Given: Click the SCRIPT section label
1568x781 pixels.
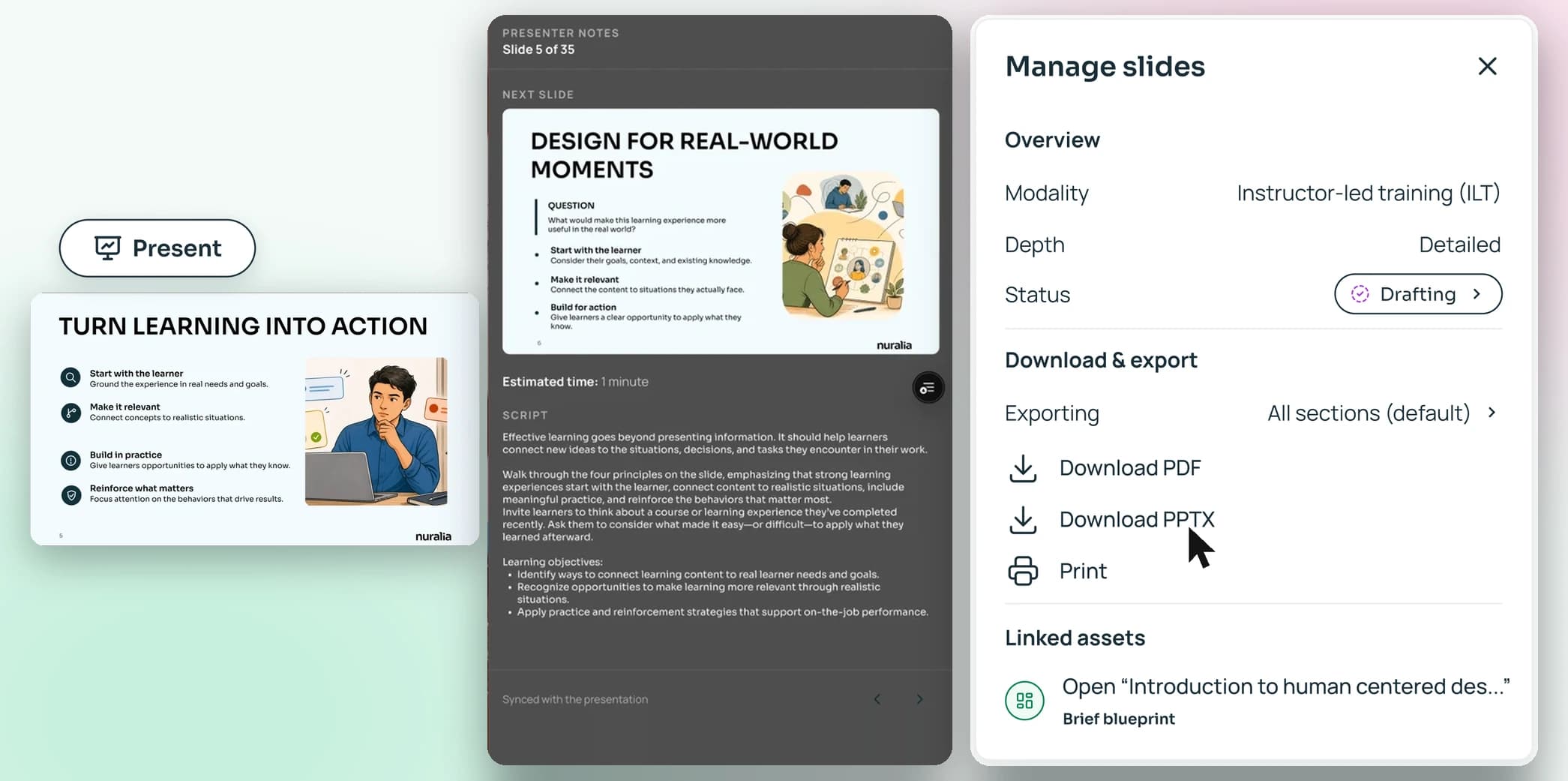Looking at the screenshot, I should [x=525, y=415].
